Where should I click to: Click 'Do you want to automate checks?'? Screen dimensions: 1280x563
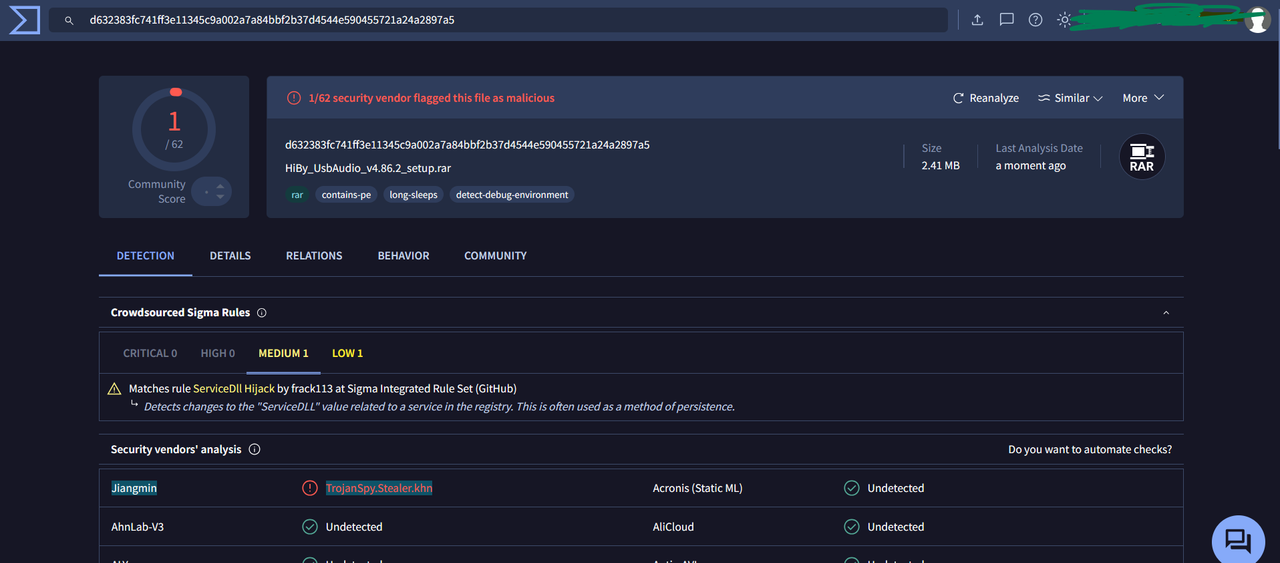pyautogui.click(x=1090, y=450)
